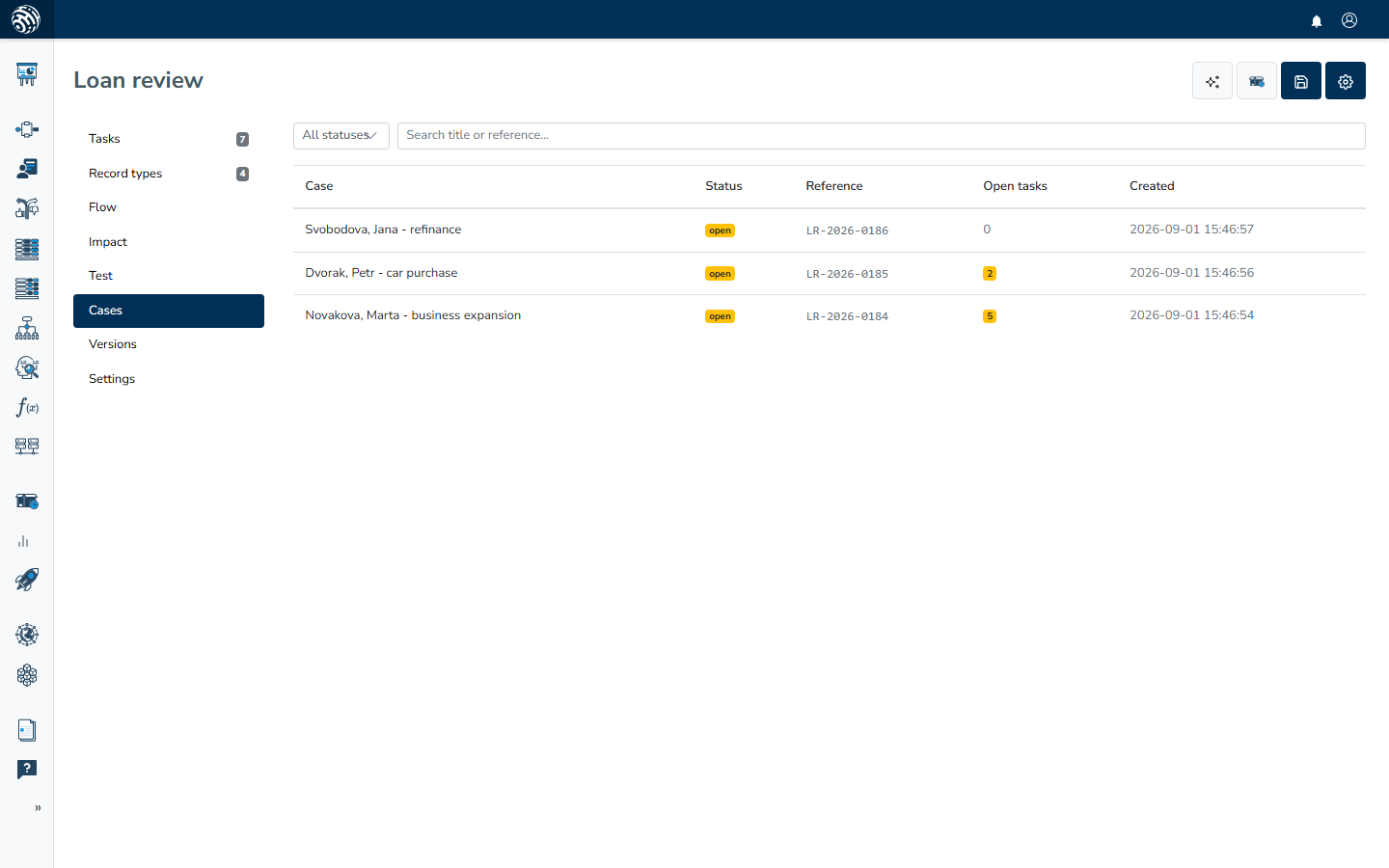Go to the Flow section

tap(169, 207)
